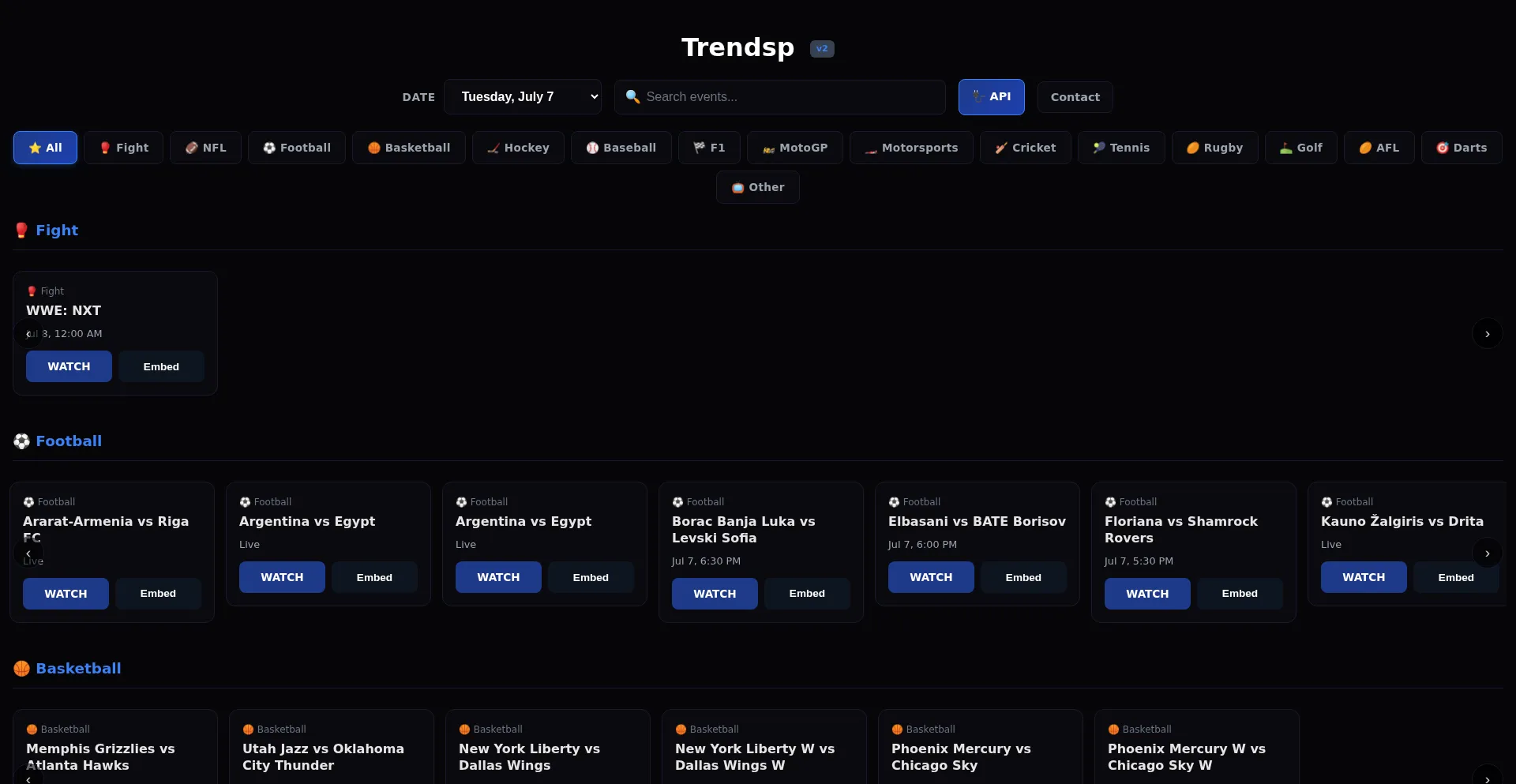1516x784 pixels.
Task: Click the v2 version badge
Action: point(822,49)
